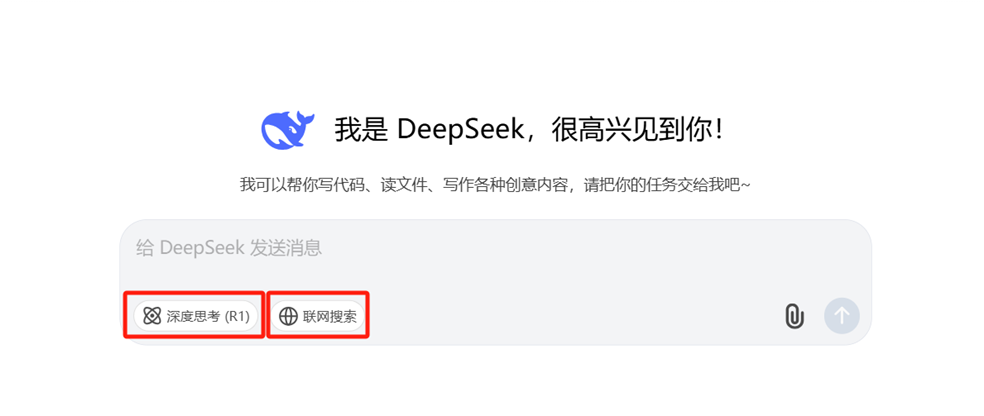Click the word DeepSeek in the greeting heading

point(459,129)
